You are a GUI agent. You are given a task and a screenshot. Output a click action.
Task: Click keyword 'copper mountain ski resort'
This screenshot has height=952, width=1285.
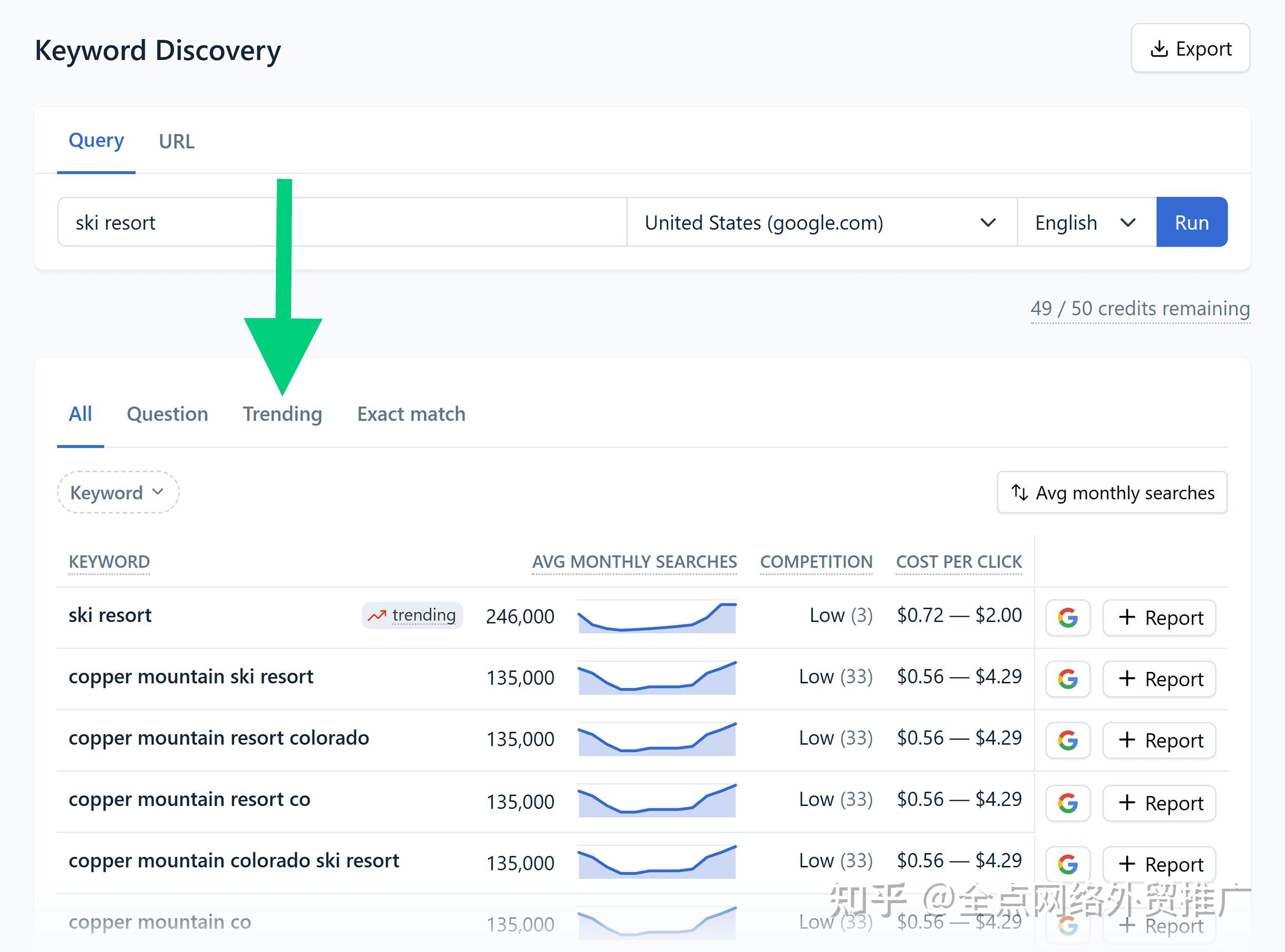click(x=191, y=677)
